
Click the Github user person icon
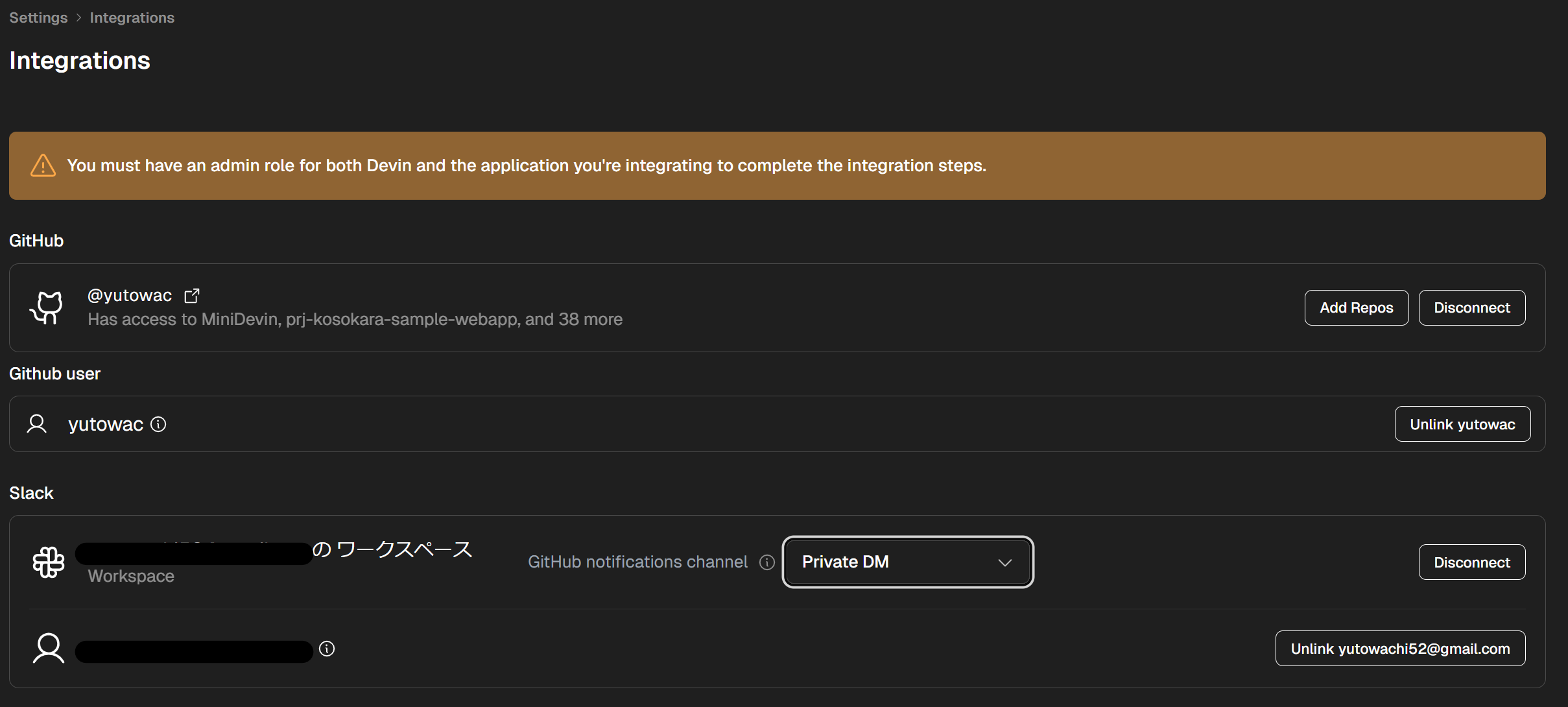click(x=37, y=424)
